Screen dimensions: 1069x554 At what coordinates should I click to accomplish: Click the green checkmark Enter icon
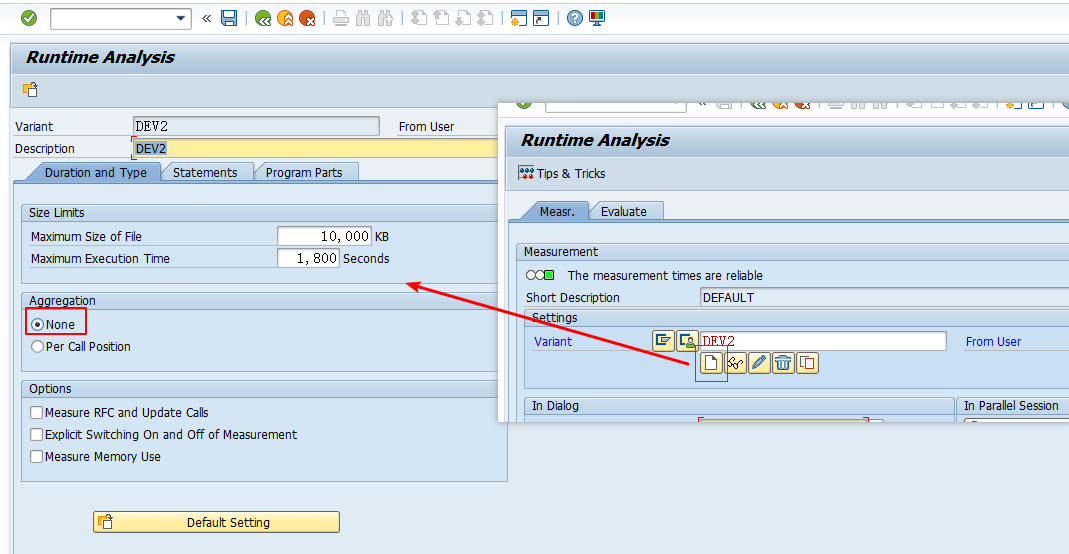coord(29,18)
